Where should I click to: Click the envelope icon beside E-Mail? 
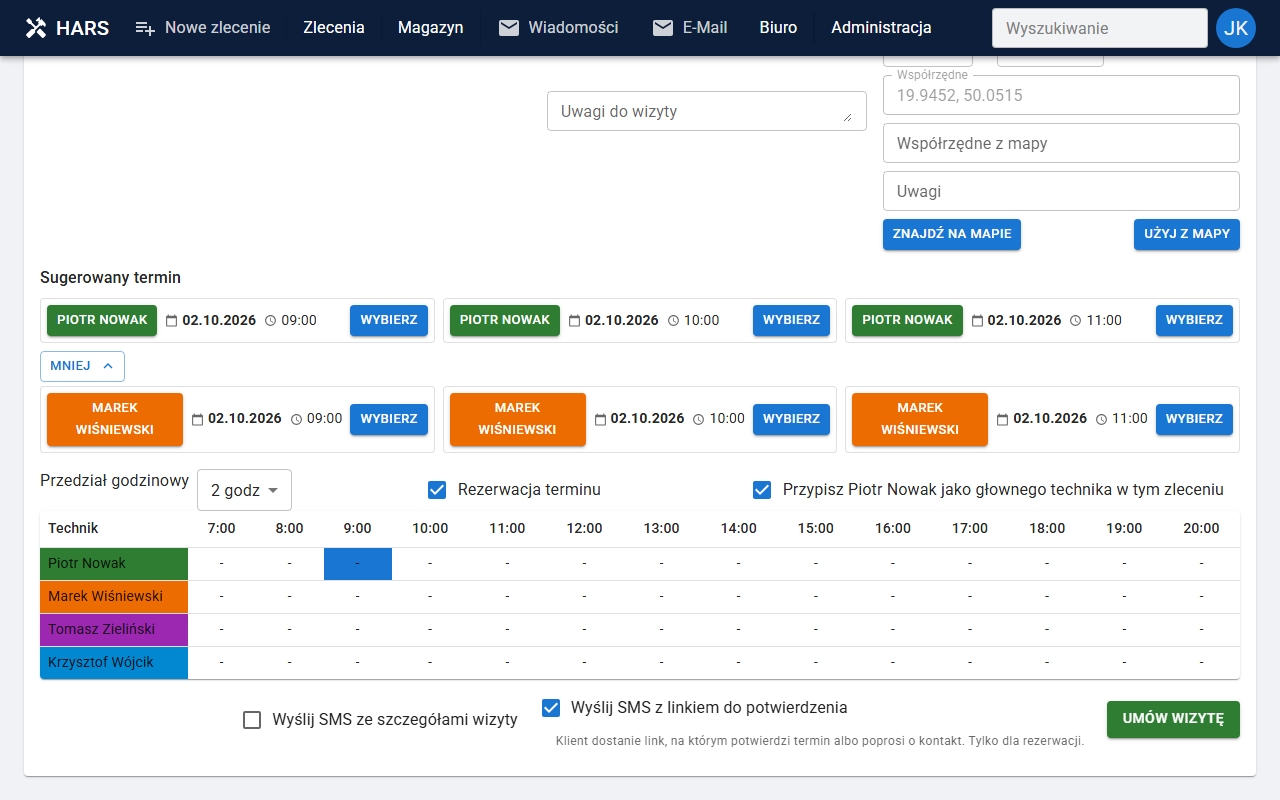(x=663, y=28)
